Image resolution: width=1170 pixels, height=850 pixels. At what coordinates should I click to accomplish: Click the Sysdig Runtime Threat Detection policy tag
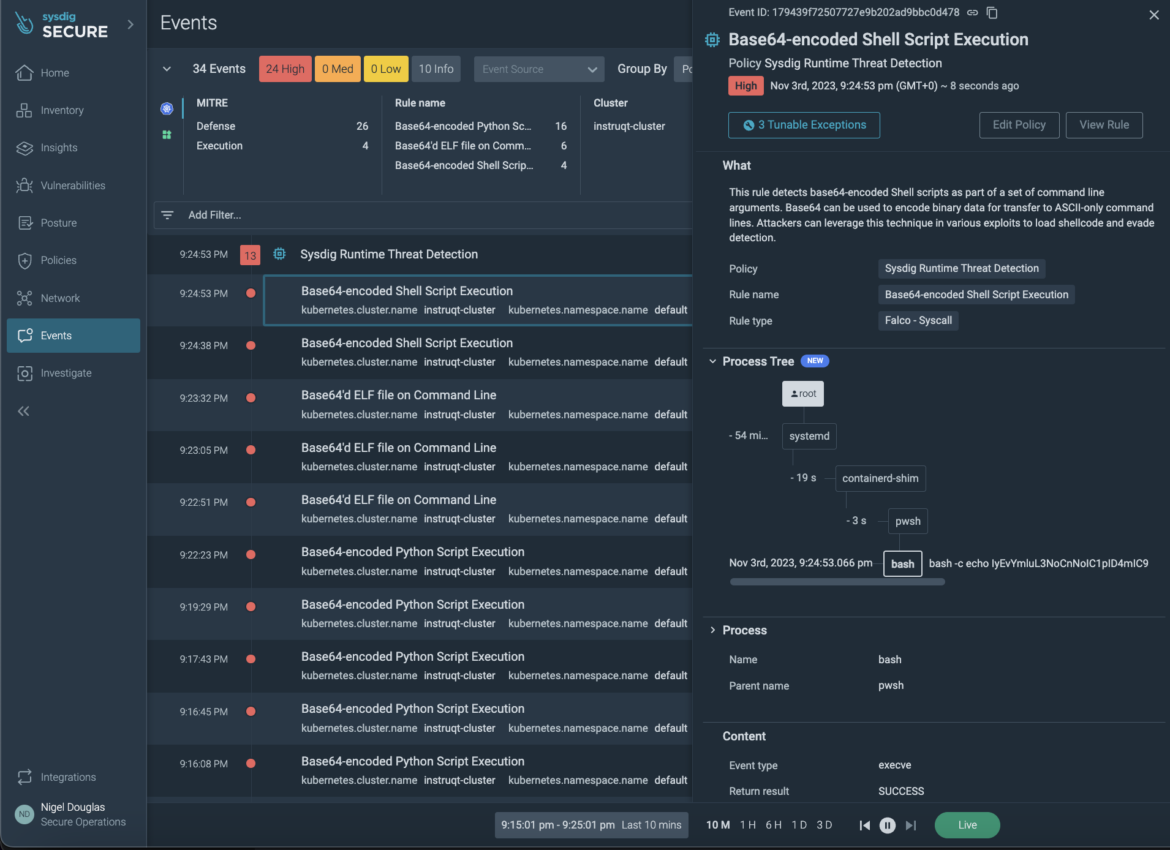(961, 268)
